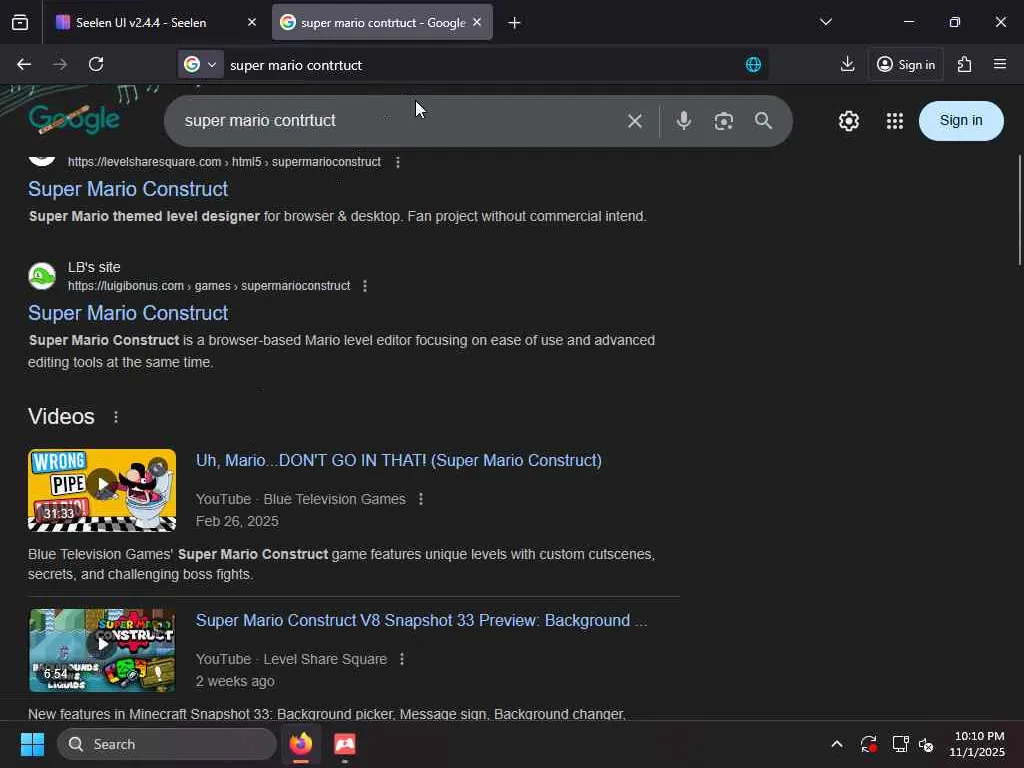Open the Windows Start menu
Image resolution: width=1024 pixels, height=768 pixels.
[32, 744]
